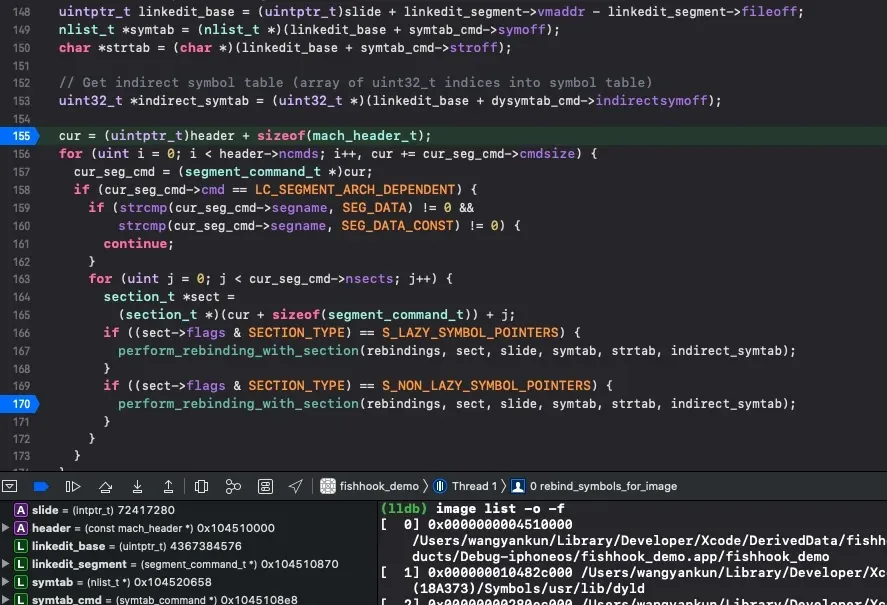Click the comment about the indirect symbol table
The width and height of the screenshot is (887, 605).
click(x=355, y=83)
